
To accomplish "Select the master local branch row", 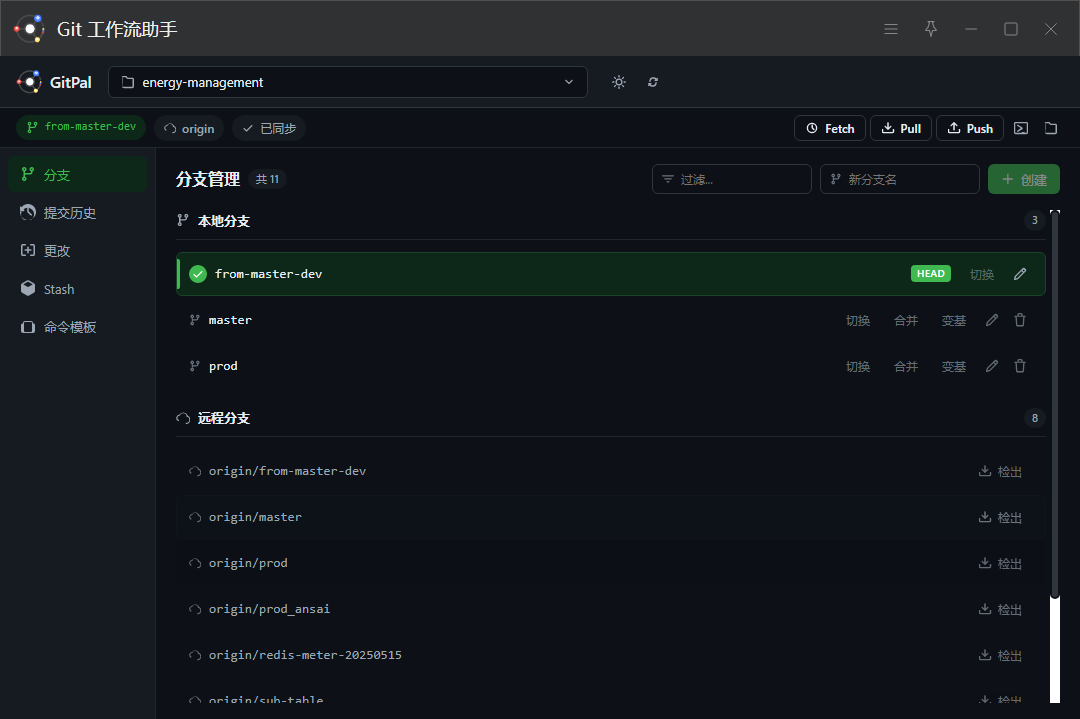I will [x=611, y=320].
